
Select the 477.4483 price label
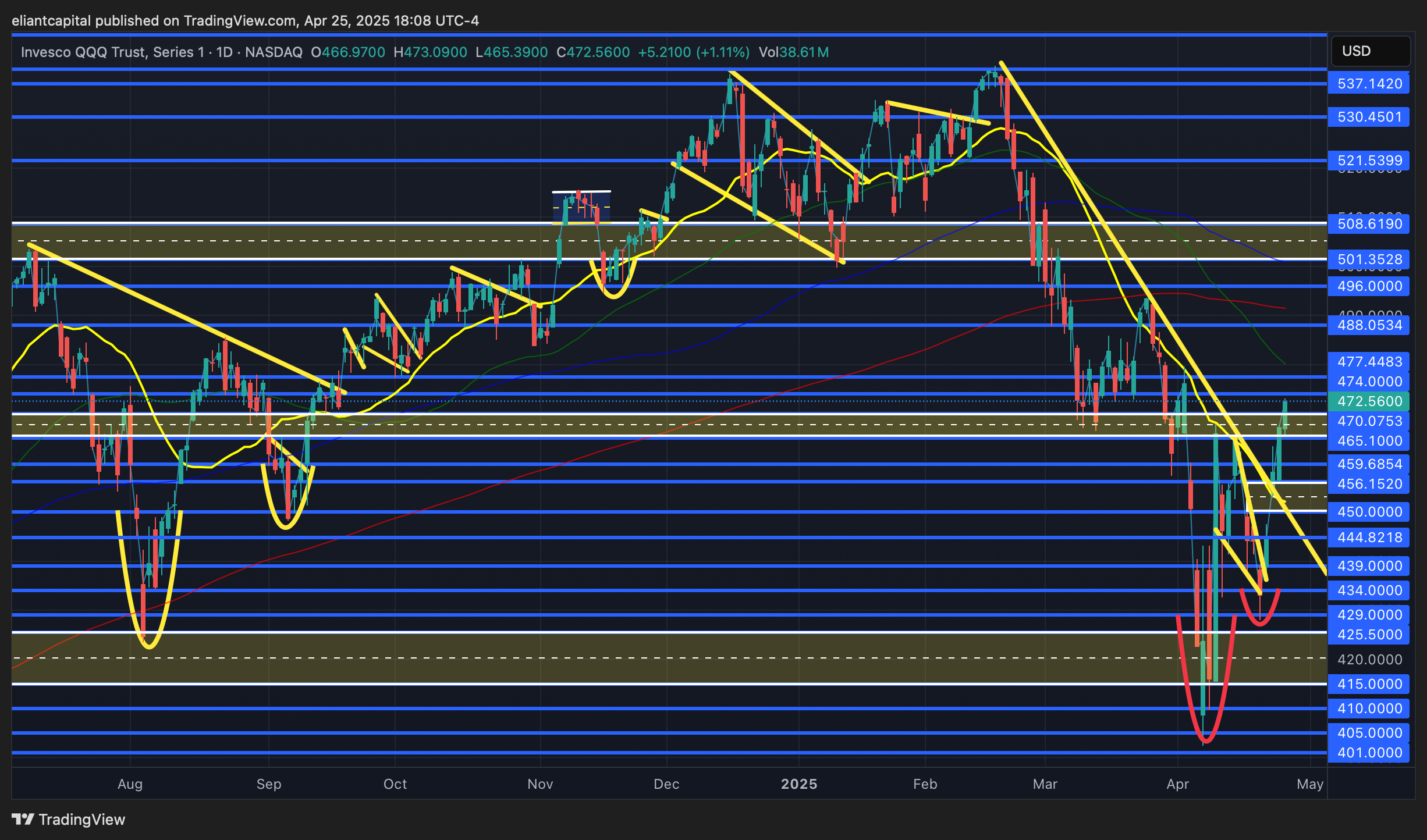click(x=1369, y=362)
